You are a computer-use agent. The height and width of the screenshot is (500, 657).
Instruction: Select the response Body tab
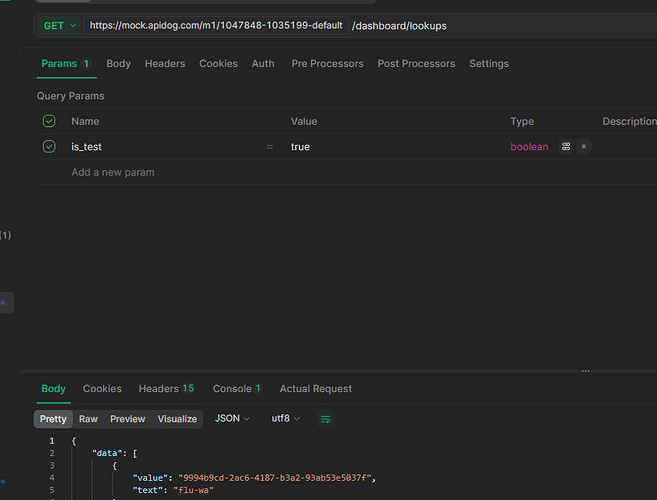click(x=54, y=389)
